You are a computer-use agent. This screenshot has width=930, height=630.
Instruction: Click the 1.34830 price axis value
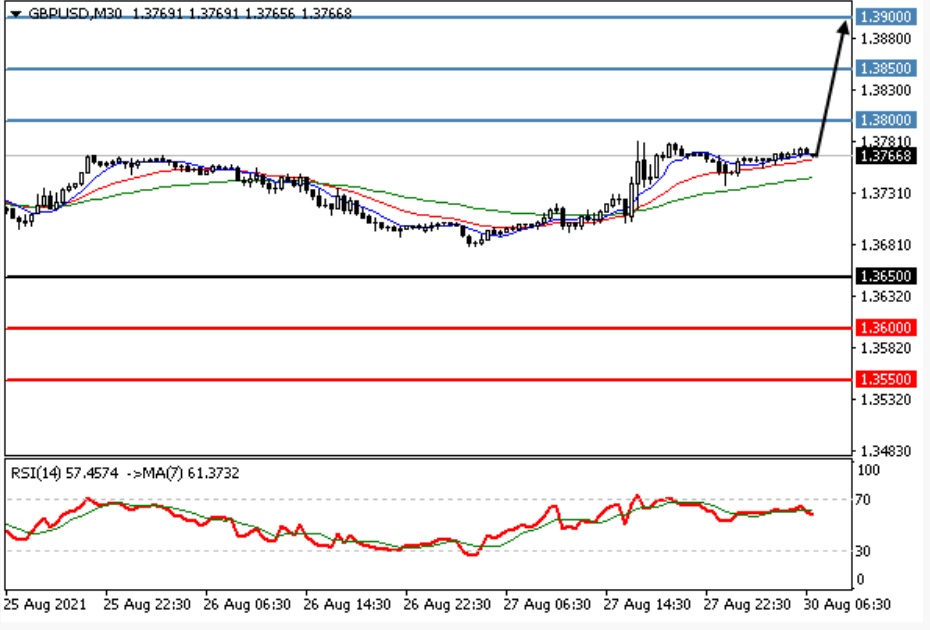tap(886, 451)
